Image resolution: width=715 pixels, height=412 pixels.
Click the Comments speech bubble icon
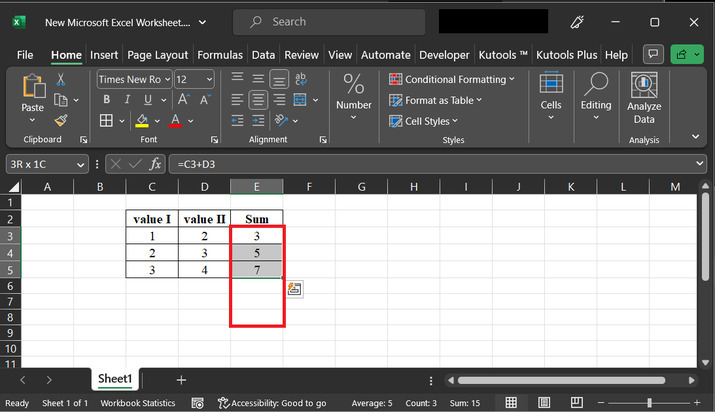coord(653,55)
